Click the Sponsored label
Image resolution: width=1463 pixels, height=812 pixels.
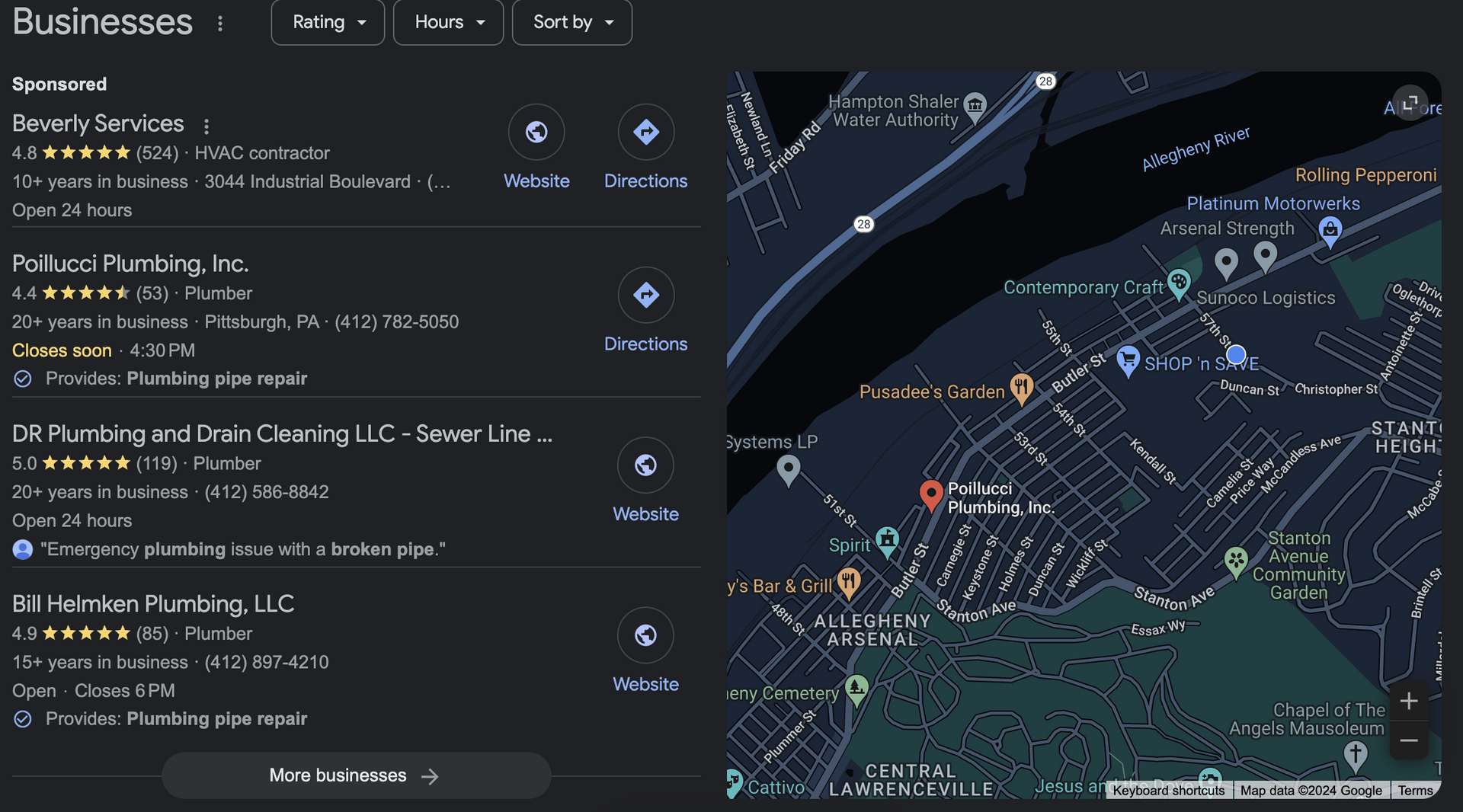pos(59,84)
